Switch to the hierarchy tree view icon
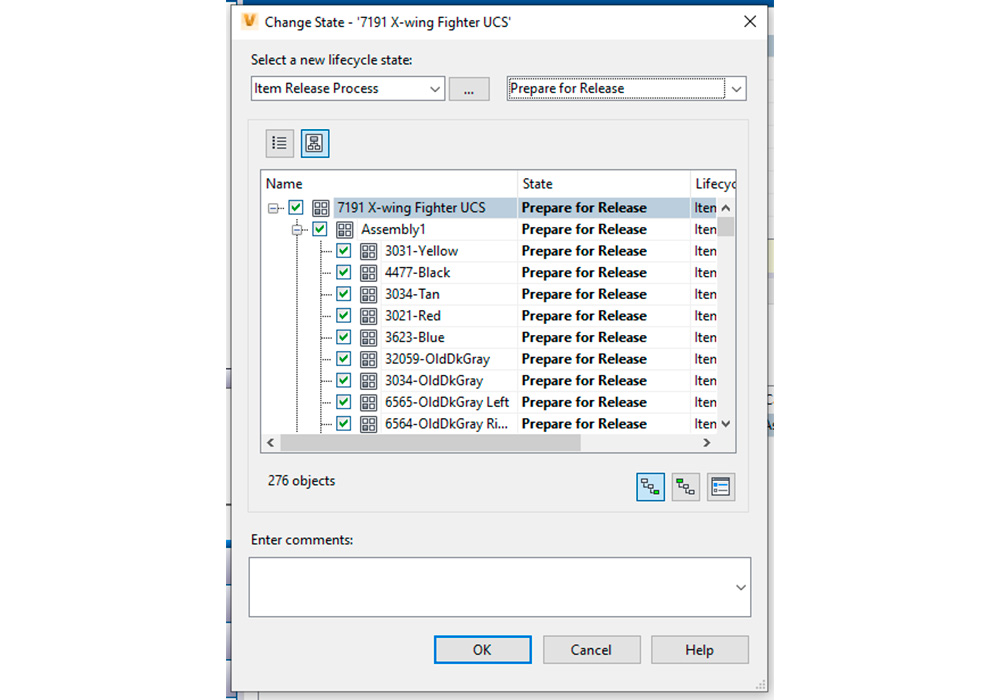The width and height of the screenshot is (1000, 700). (314, 143)
